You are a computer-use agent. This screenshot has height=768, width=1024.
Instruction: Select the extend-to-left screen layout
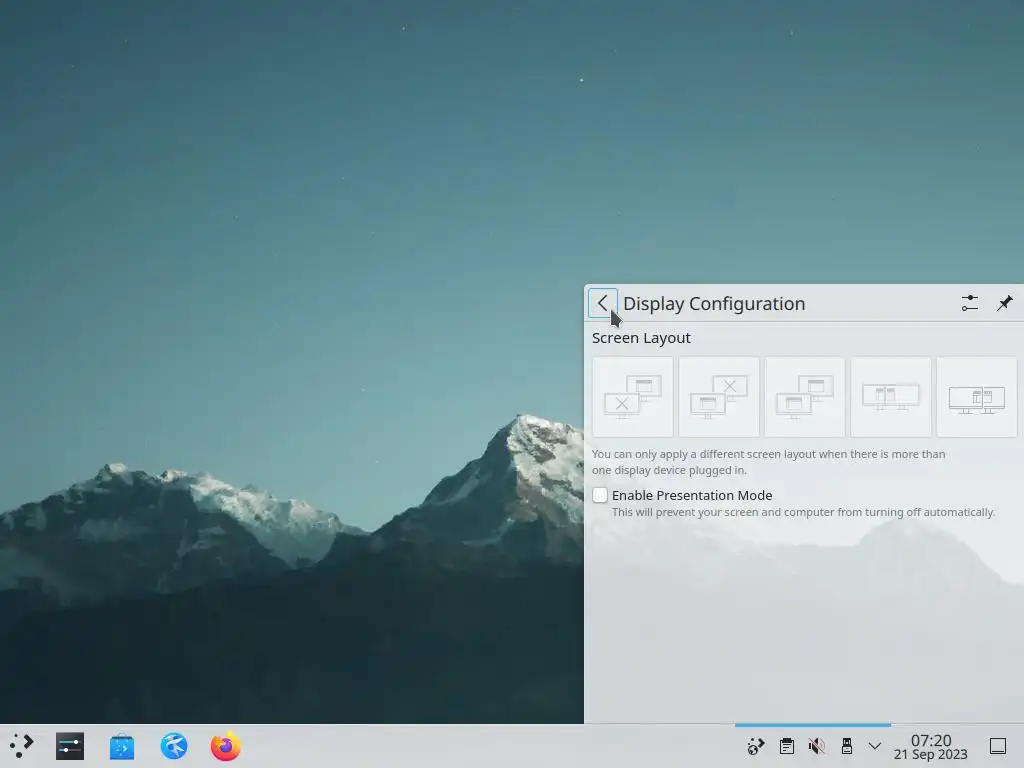point(891,396)
